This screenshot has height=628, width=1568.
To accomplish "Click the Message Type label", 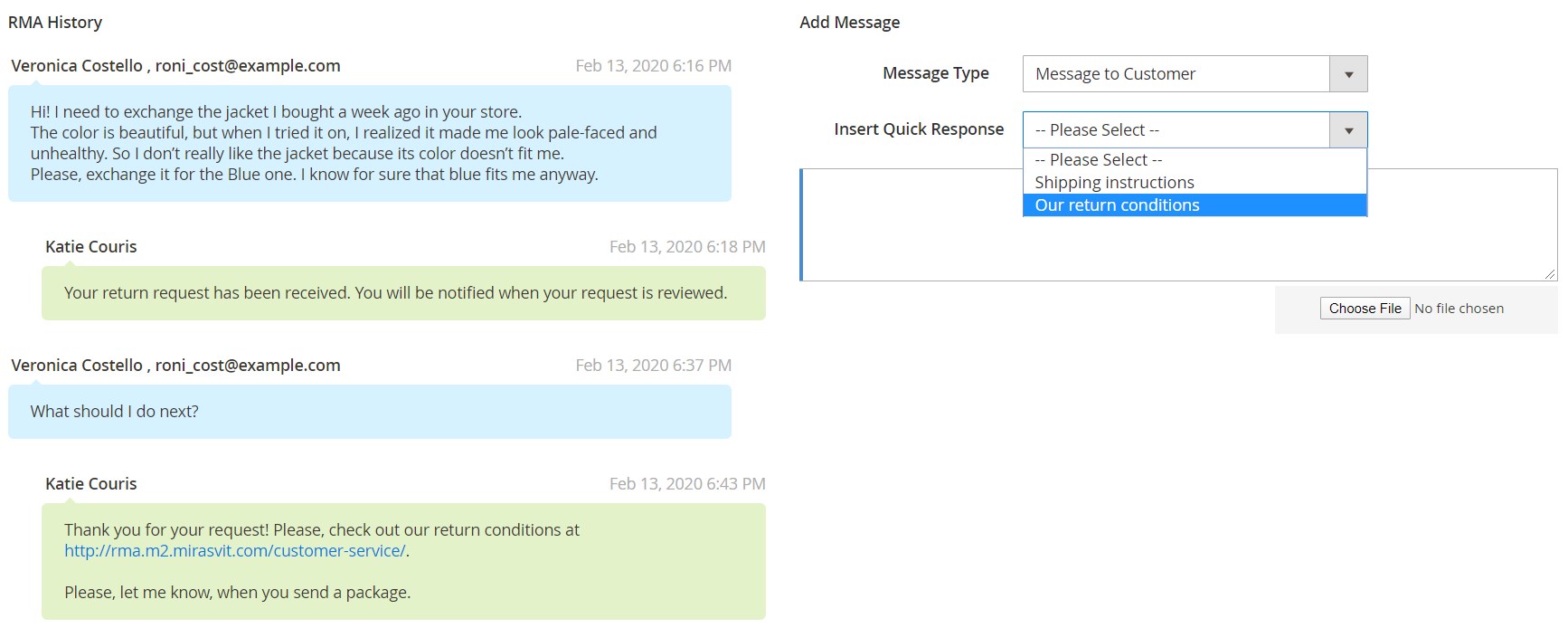I will click(936, 73).
